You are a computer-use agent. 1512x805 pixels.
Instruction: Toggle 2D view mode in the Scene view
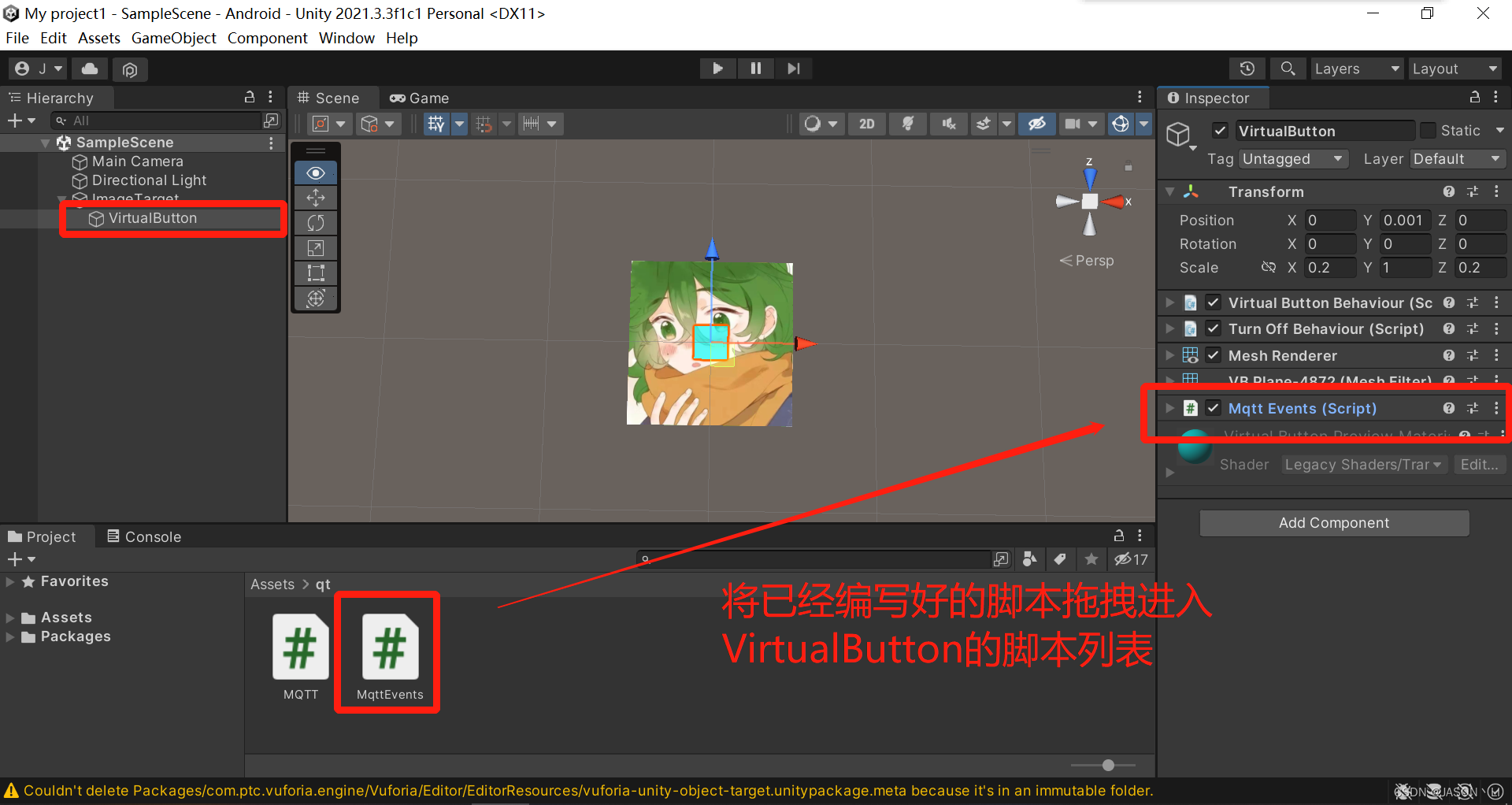(866, 124)
